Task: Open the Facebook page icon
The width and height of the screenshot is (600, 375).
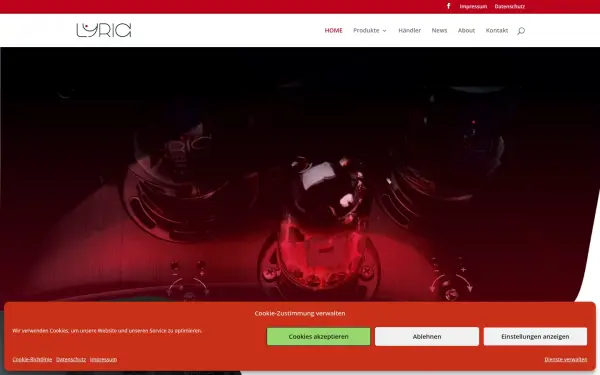Action: (448, 6)
